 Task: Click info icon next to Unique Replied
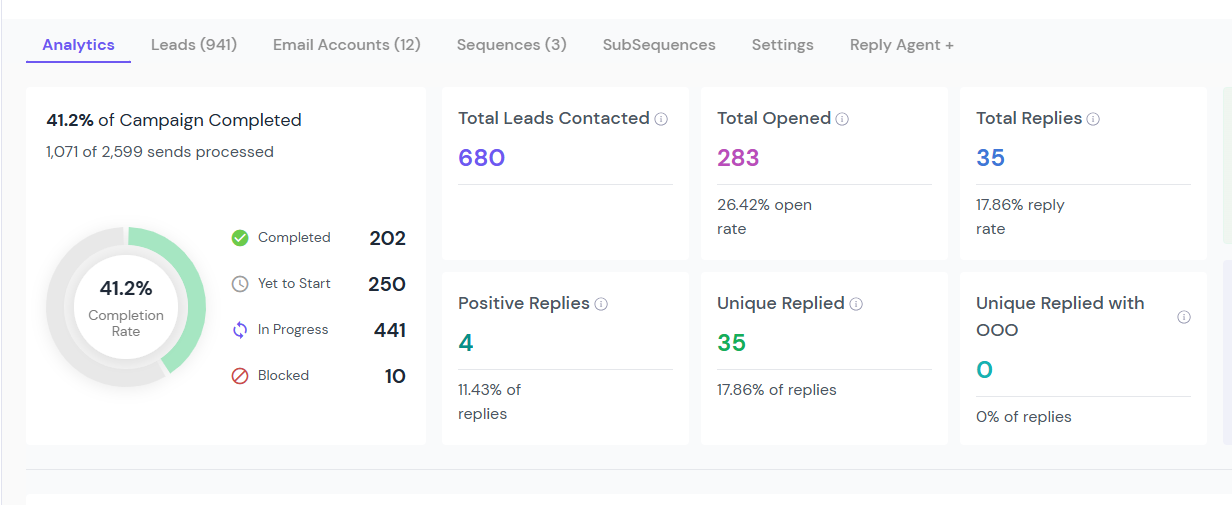coord(856,304)
